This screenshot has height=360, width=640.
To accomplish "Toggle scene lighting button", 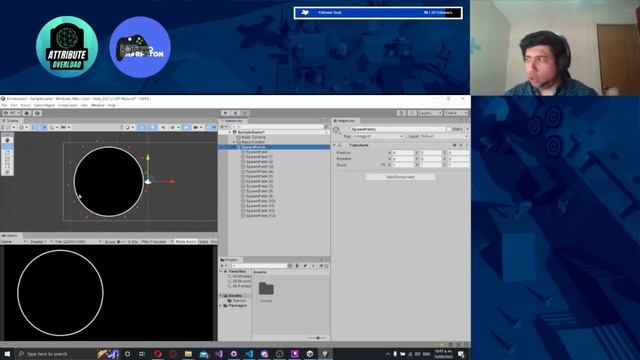I will [x=152, y=127].
